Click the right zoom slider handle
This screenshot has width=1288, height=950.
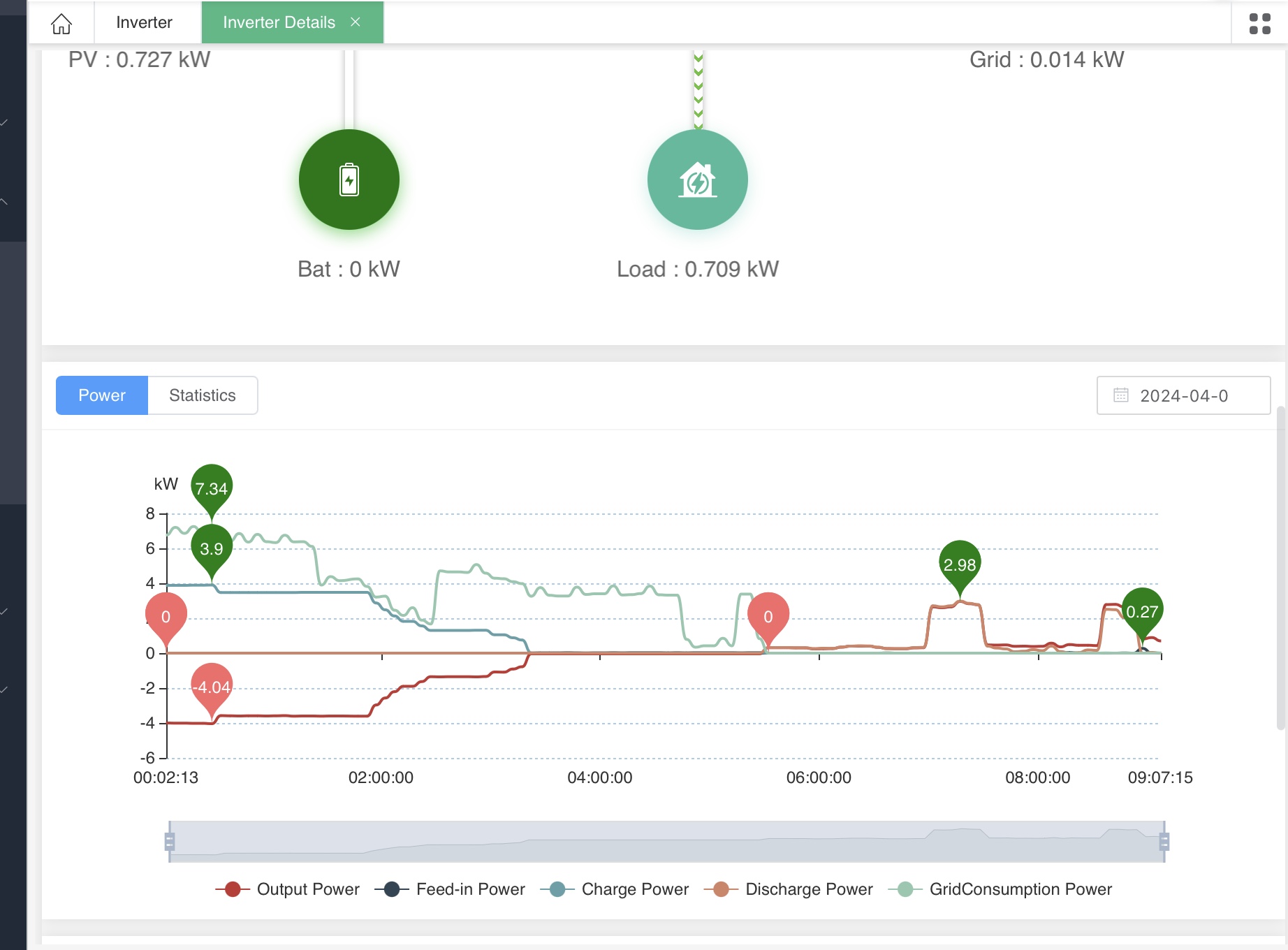[1164, 842]
